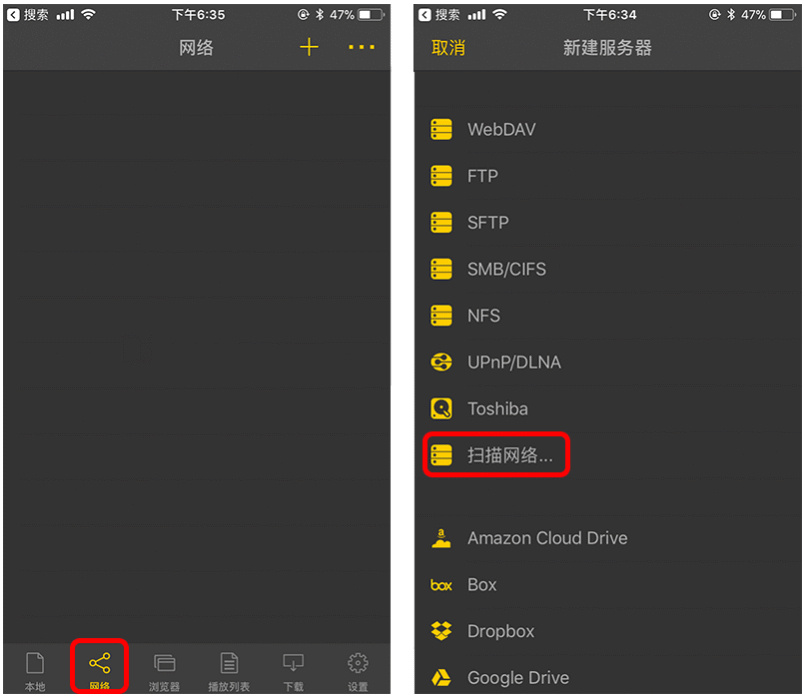Open 设置 settings gear tab
805x696 pixels.
tap(357, 671)
